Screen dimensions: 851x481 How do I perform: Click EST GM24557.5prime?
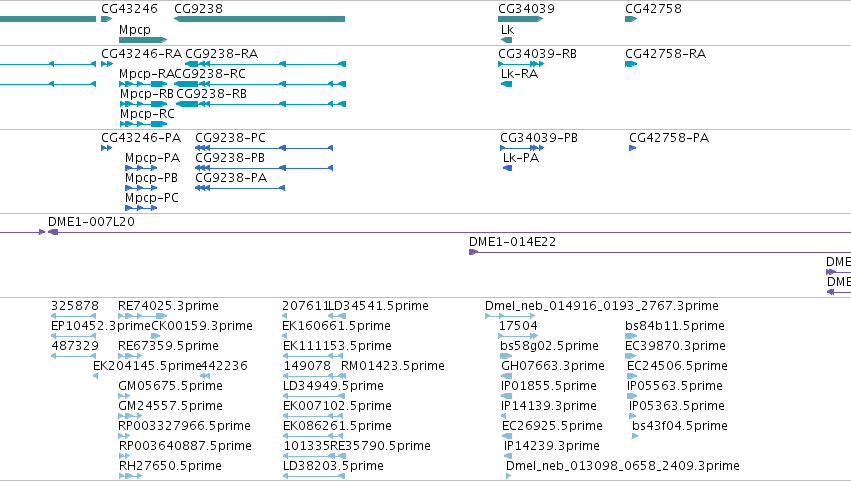170,407
